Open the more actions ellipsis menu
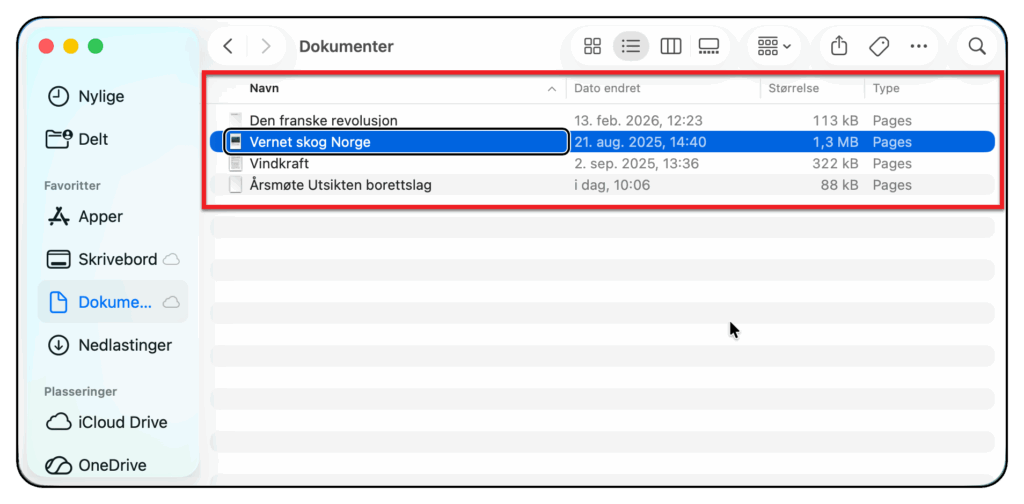 coord(918,46)
